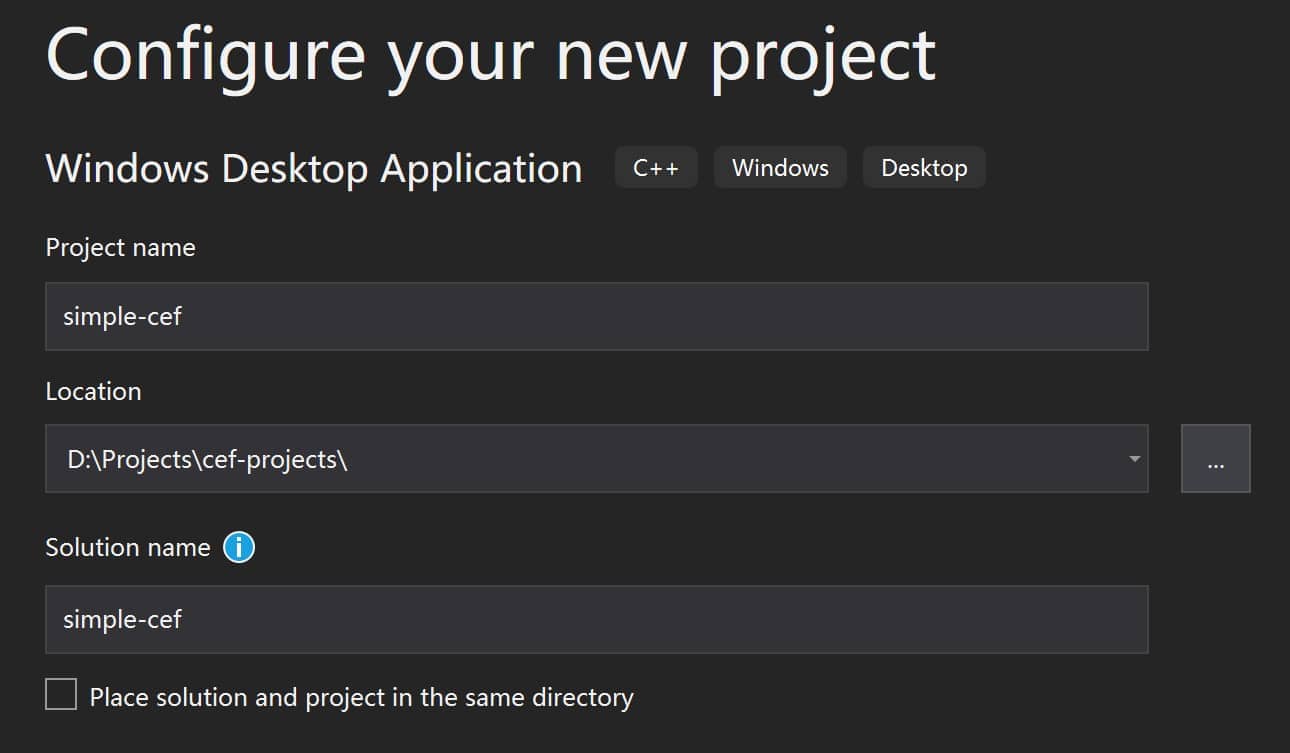Place cursor on 'simple-cef' text in Project name

point(122,316)
